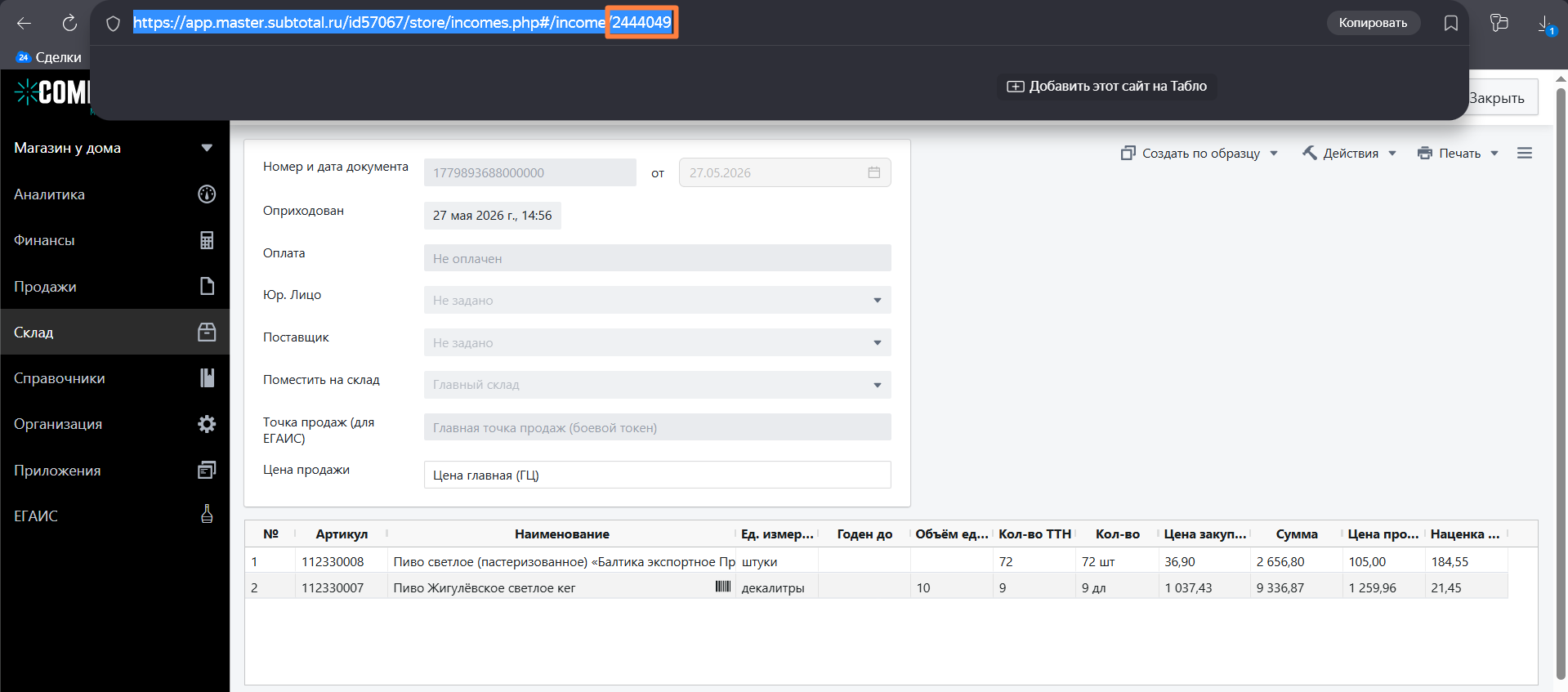Click the Оплата field Не оплачен
The width and height of the screenshot is (1568, 692).
pos(657,258)
